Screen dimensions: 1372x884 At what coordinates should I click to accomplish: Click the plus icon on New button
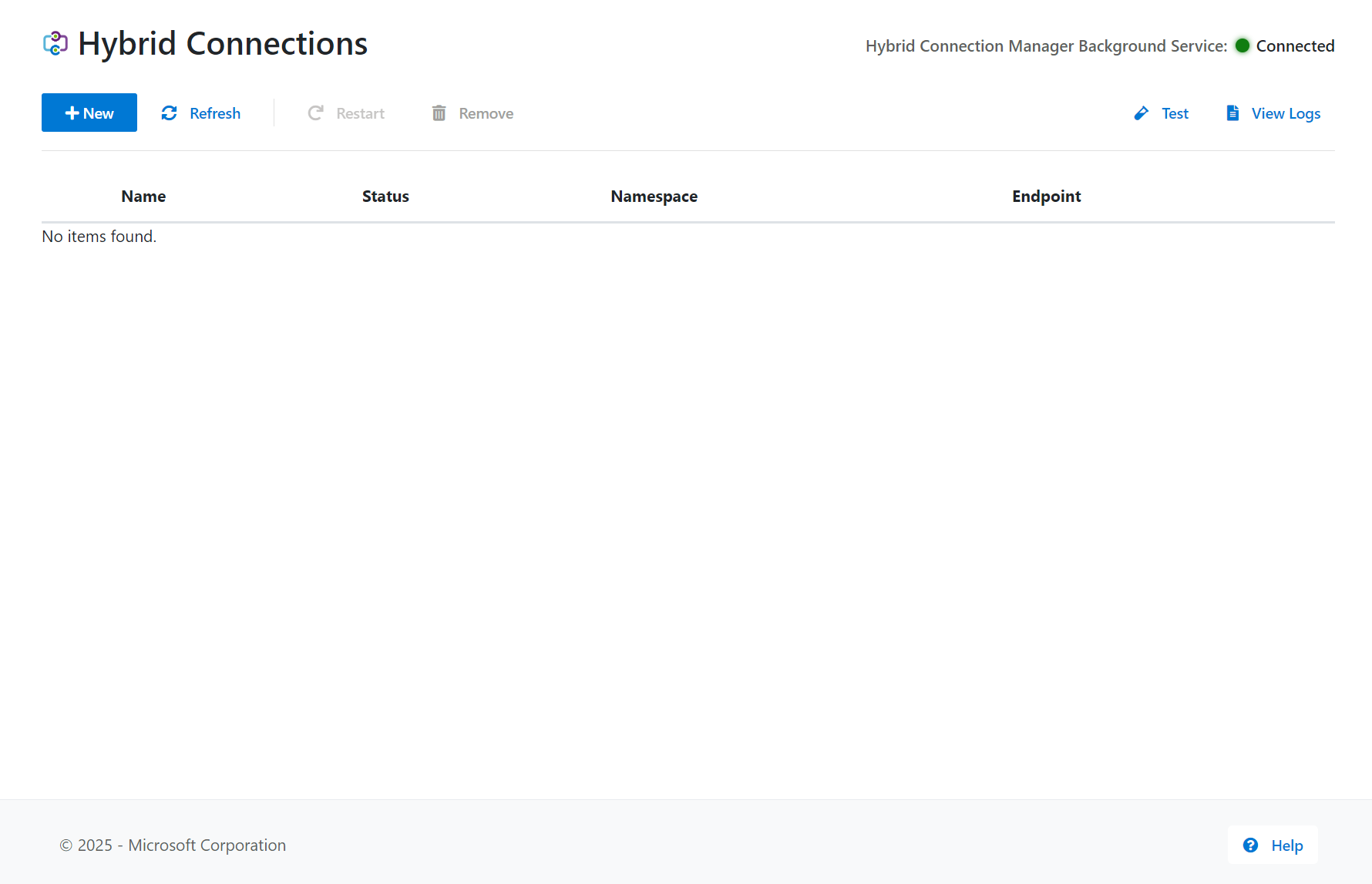pyautogui.click(x=72, y=113)
